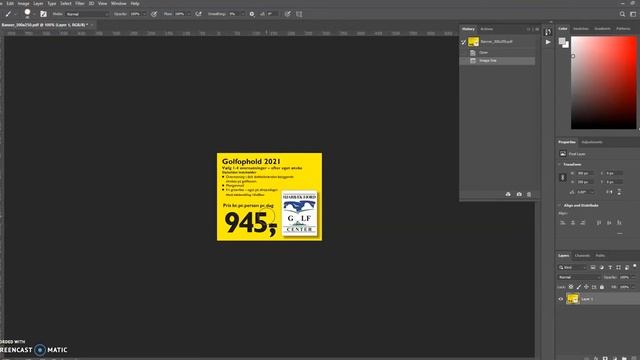Screen dimensions: 640x360
Task: Filter layers by adjustment layer icon
Action: [602, 267]
